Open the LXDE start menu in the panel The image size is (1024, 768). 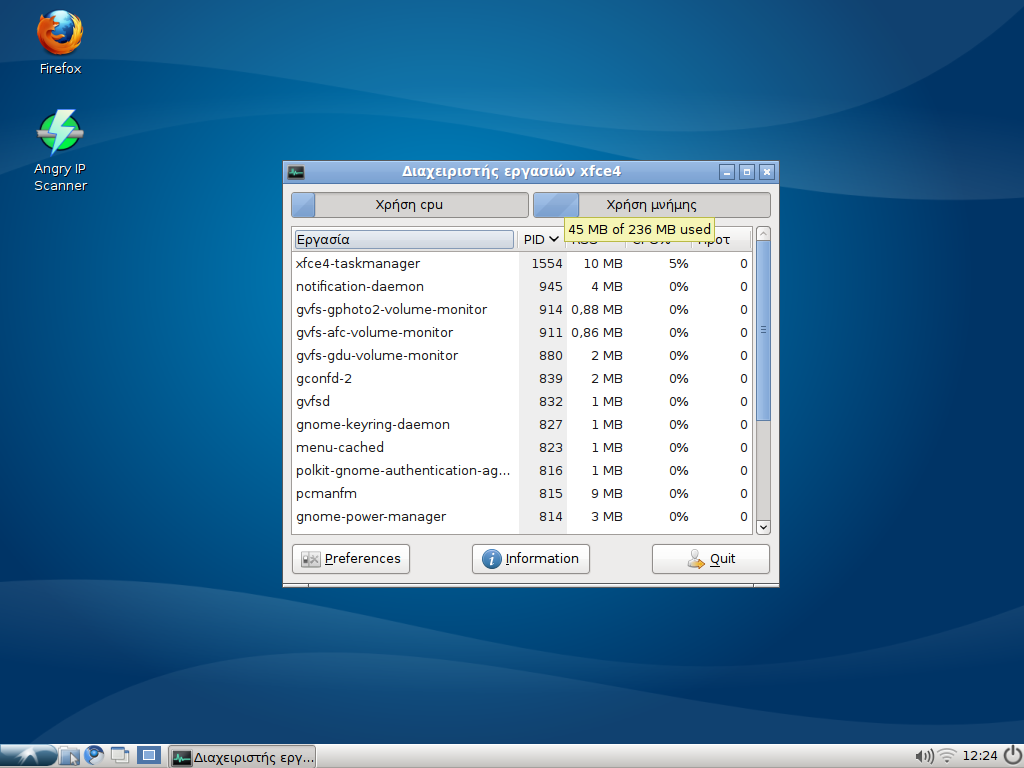[27, 756]
